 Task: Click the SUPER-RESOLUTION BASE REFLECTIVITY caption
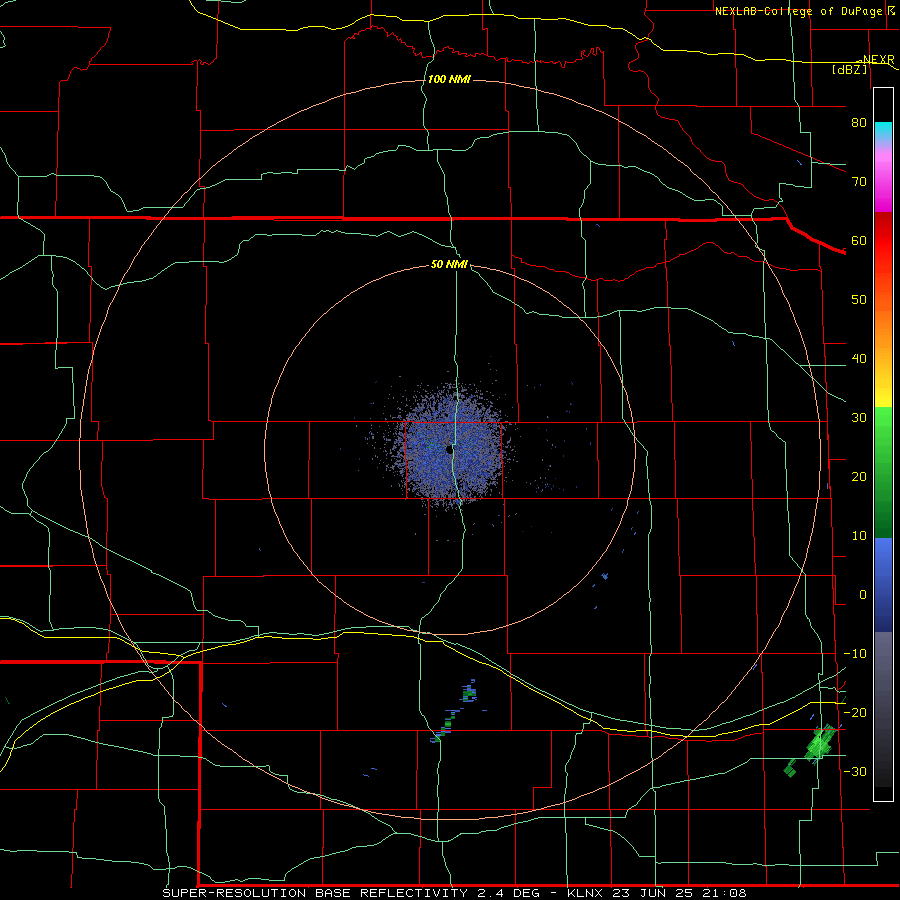pyautogui.click(x=314, y=893)
